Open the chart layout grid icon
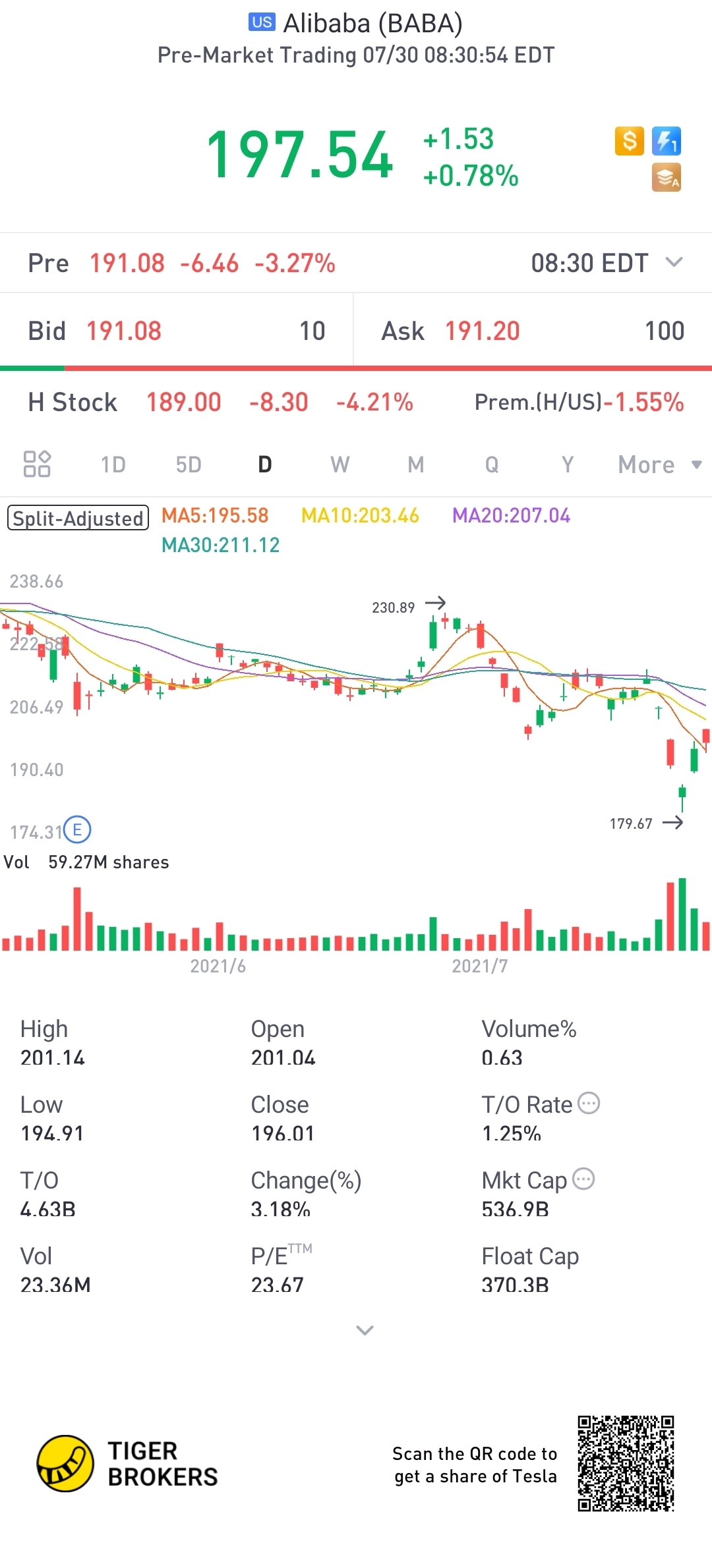Screen dimensions: 712x1568 click(37, 464)
